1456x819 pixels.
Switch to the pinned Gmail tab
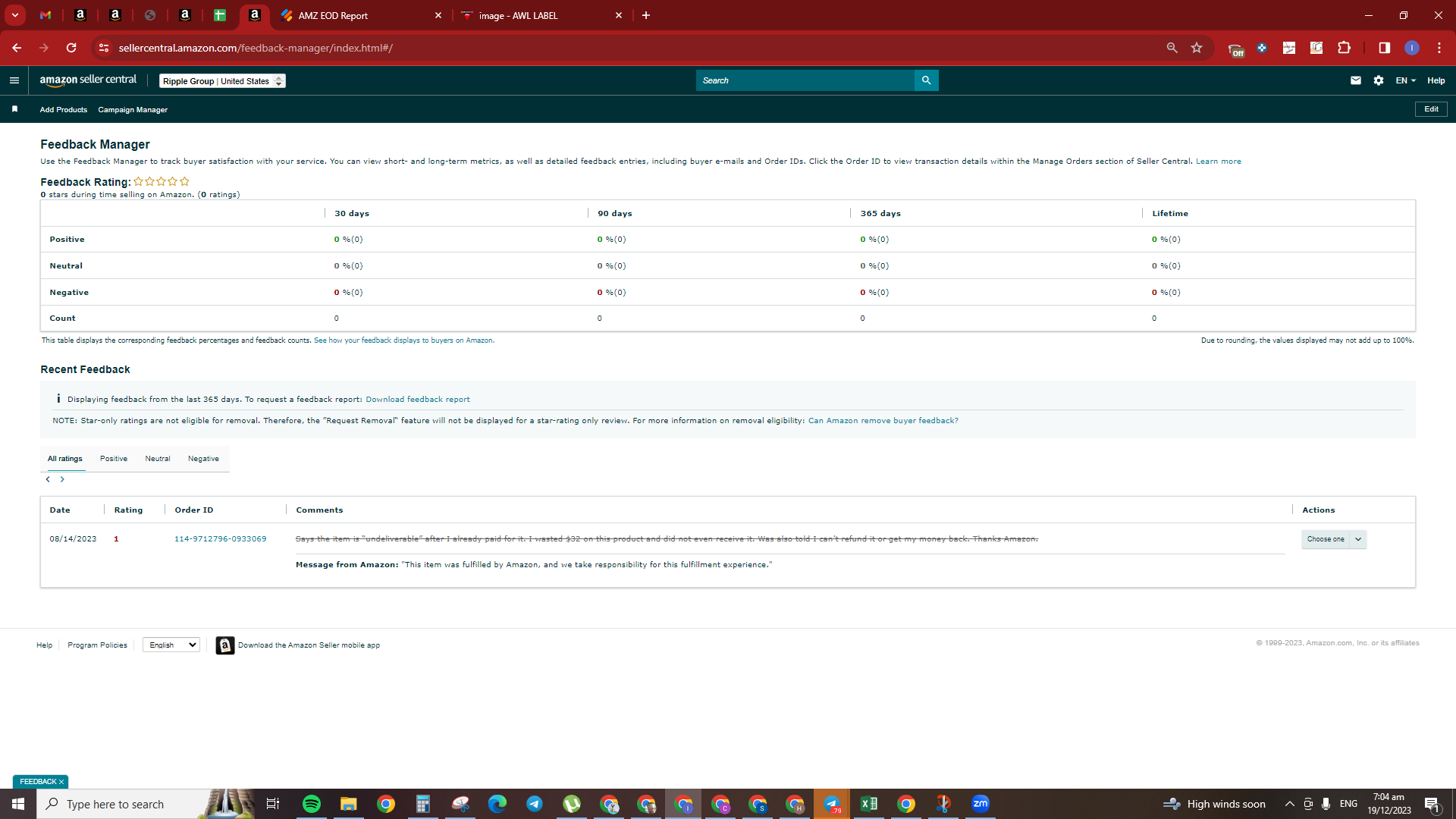pyautogui.click(x=45, y=15)
